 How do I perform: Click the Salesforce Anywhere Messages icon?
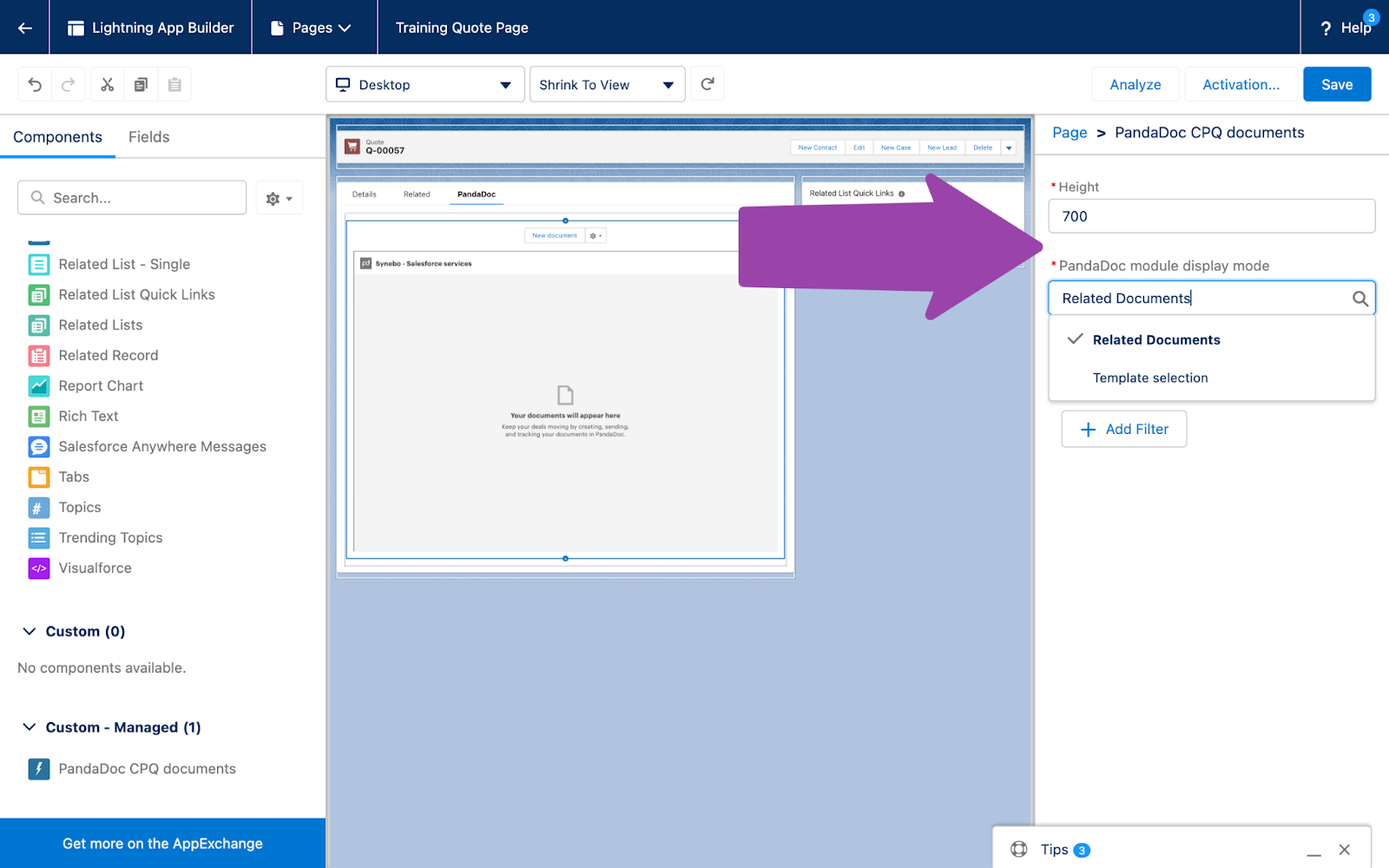tap(39, 446)
